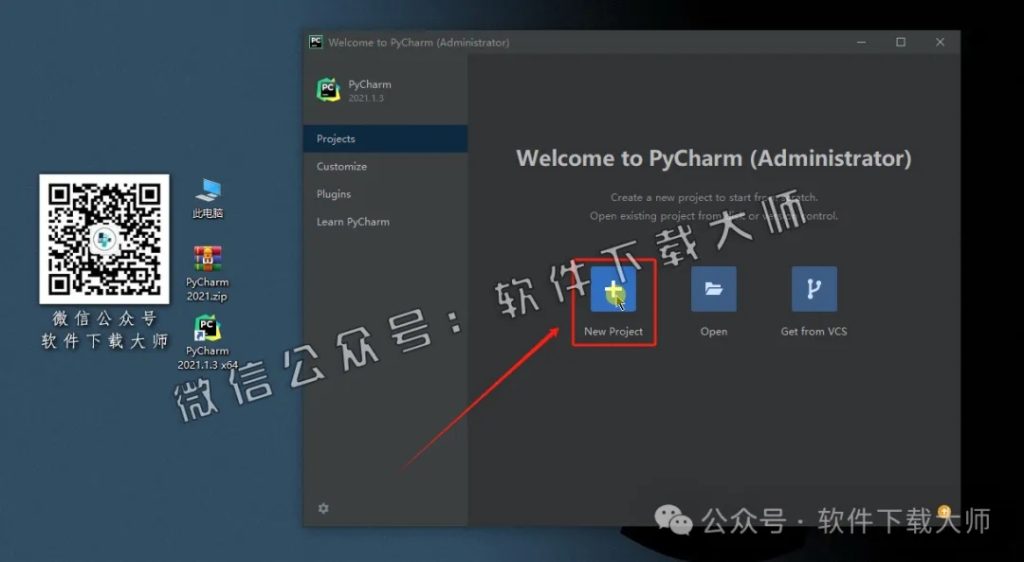1024x562 pixels.
Task: Click the New Project plus icon
Action: pos(613,289)
